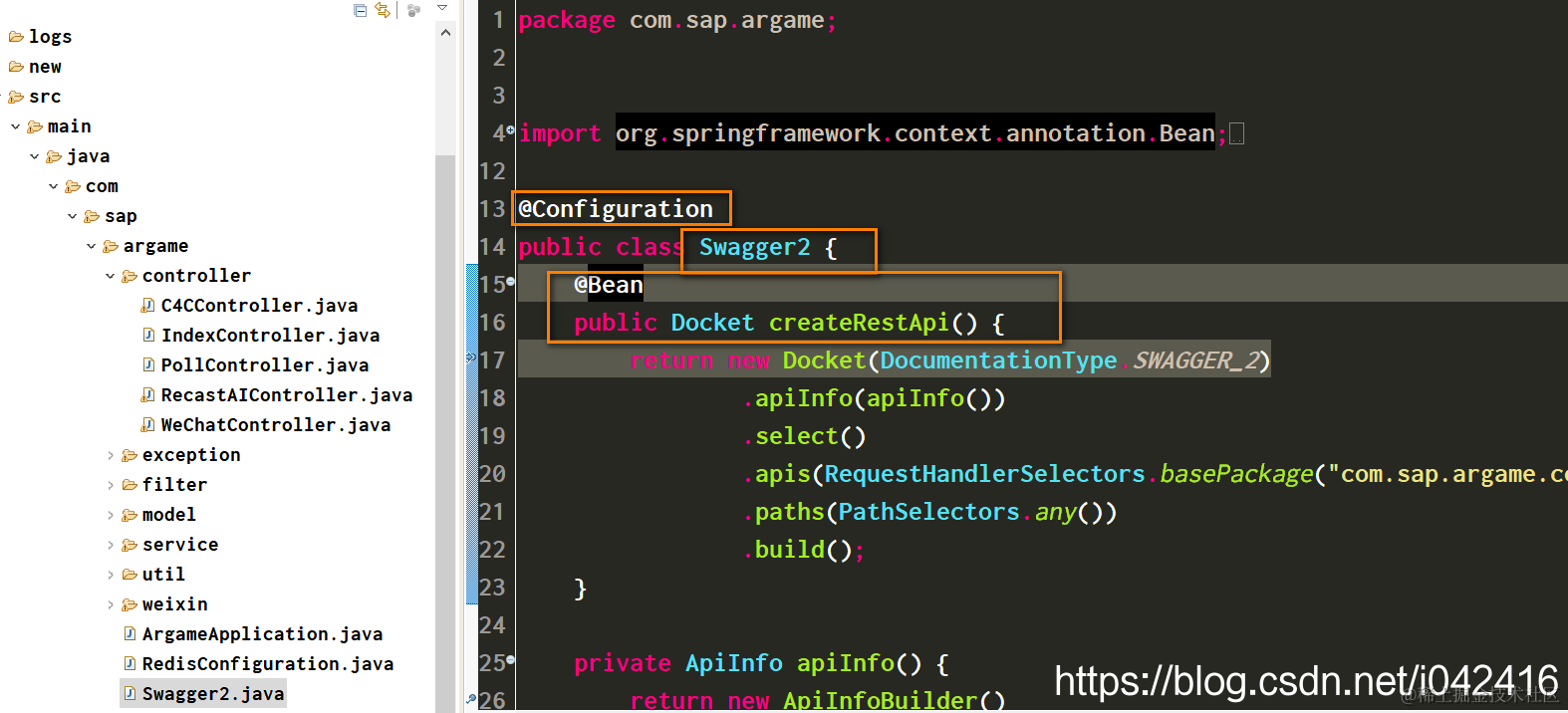Click ApiInfoBuilder on line 26

[880, 700]
